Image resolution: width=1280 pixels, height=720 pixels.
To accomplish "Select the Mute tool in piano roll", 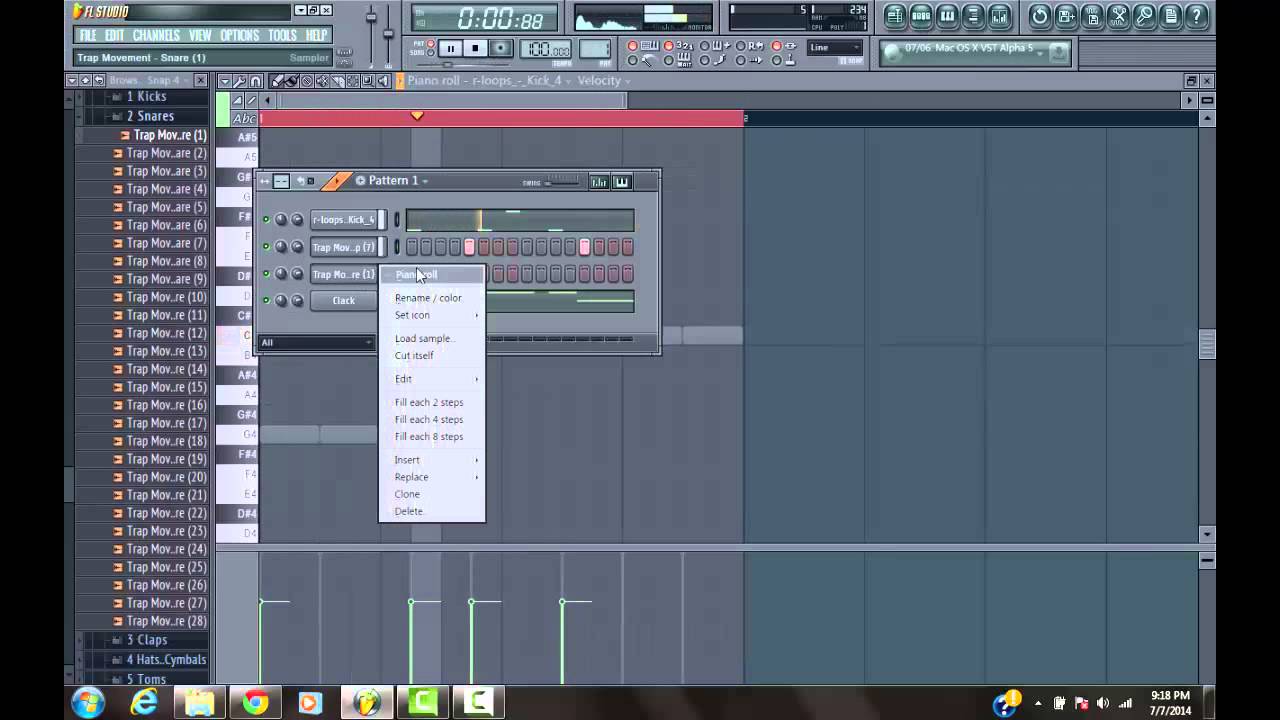I will coord(322,81).
